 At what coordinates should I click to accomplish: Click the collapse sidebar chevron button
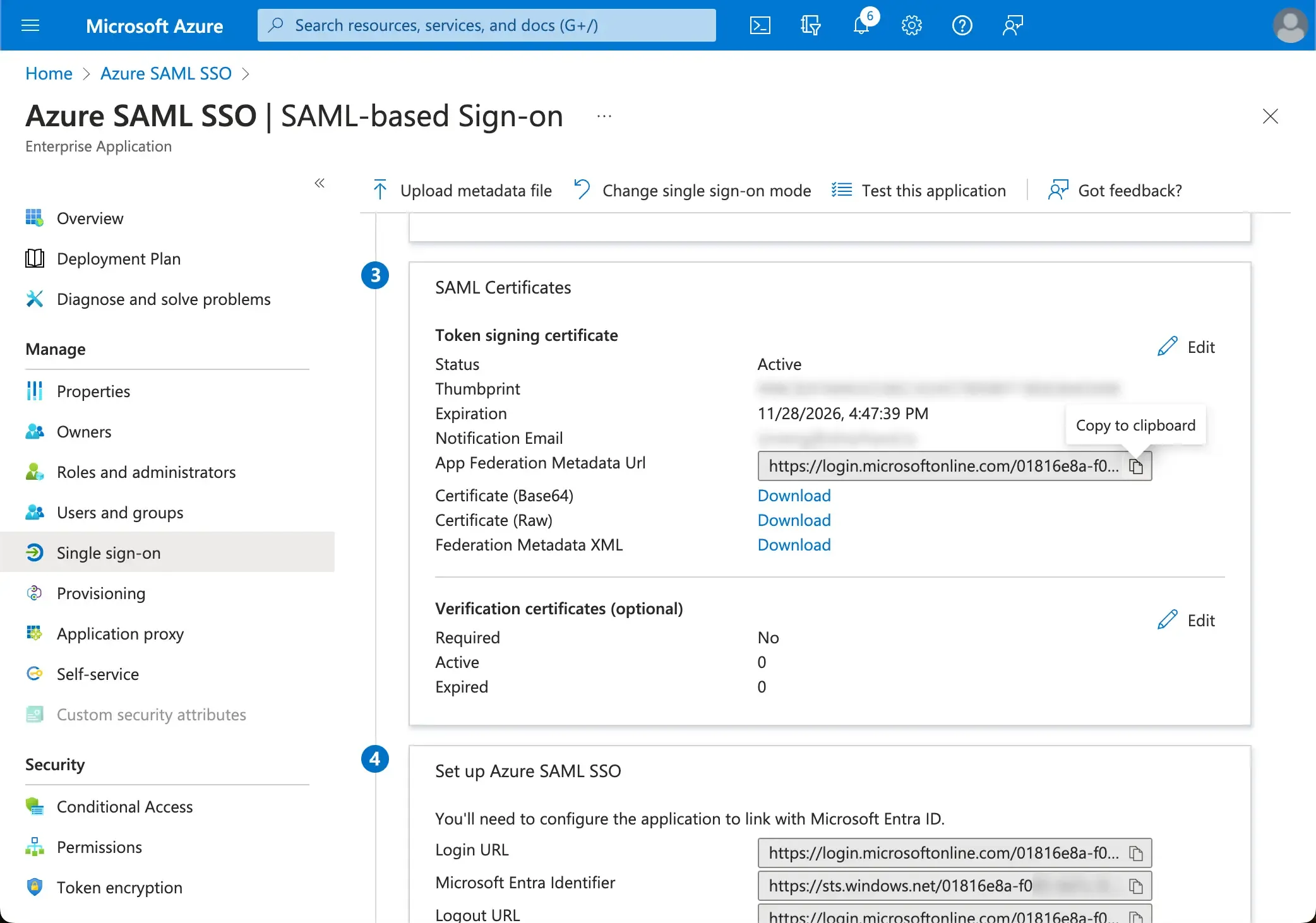click(320, 183)
